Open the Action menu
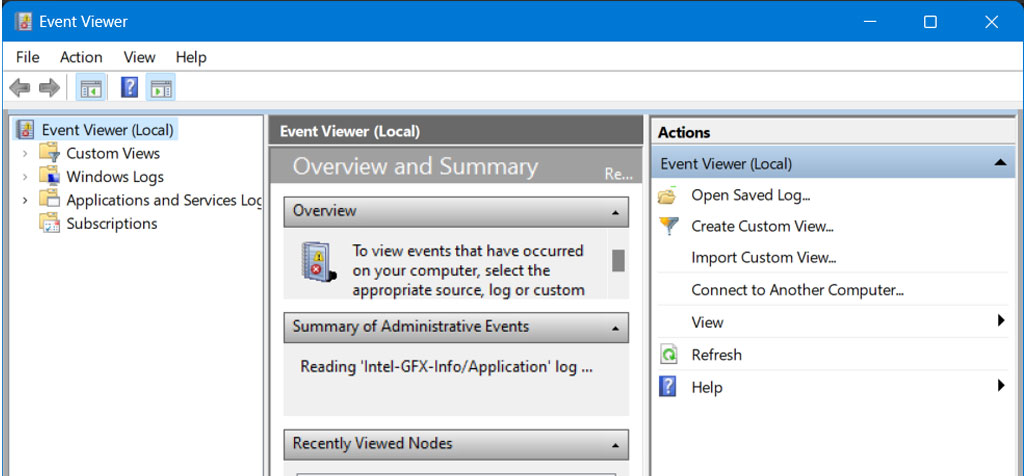The height and width of the screenshot is (476, 1024). pyautogui.click(x=81, y=57)
